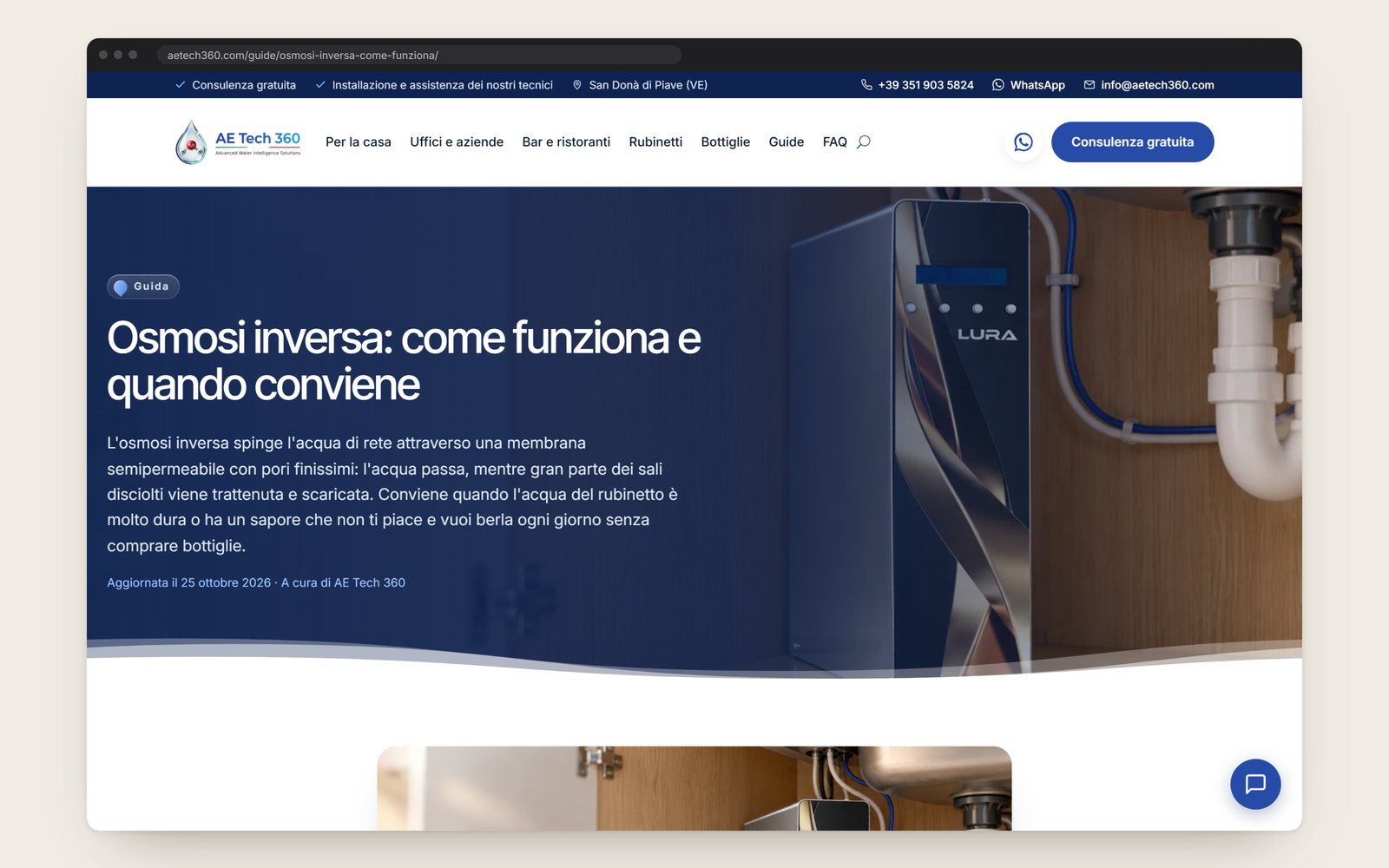The image size is (1389, 868).
Task: Click the AE Tech 360 logo
Action: point(238,141)
